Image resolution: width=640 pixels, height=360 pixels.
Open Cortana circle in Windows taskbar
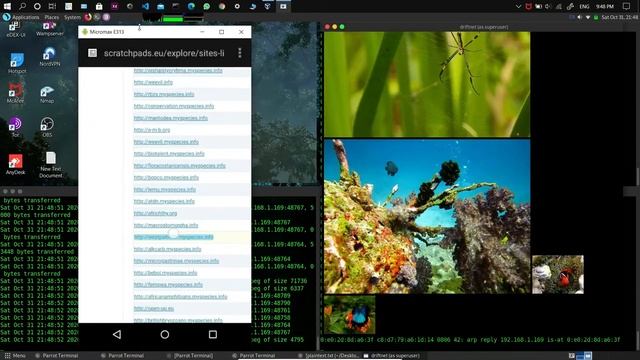click(37, 6)
